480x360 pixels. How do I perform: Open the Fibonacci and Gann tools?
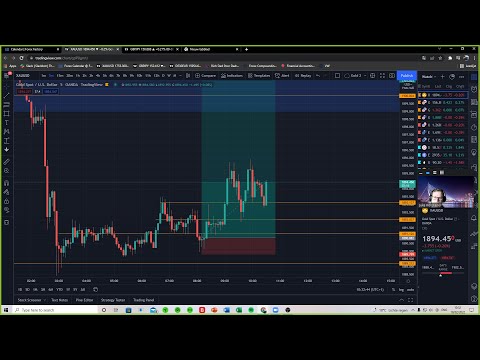(x=7, y=105)
